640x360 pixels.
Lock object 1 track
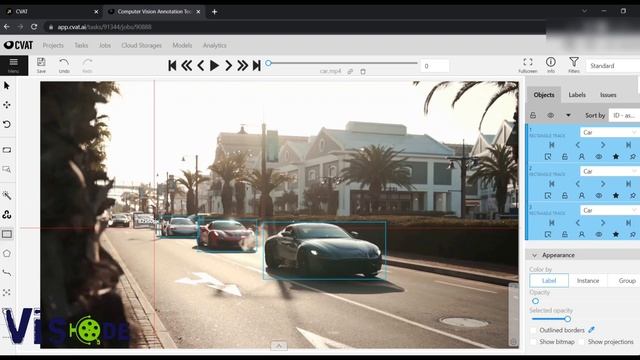(565, 157)
